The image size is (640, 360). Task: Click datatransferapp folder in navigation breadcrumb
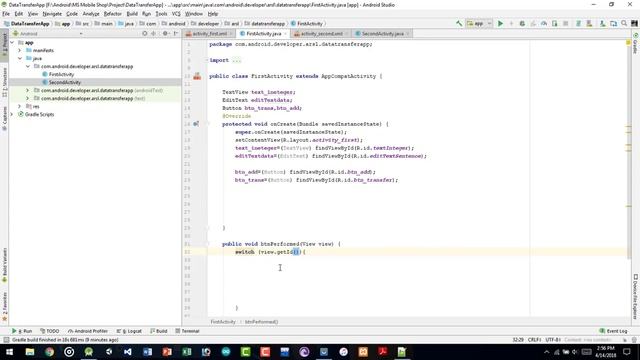264,24
